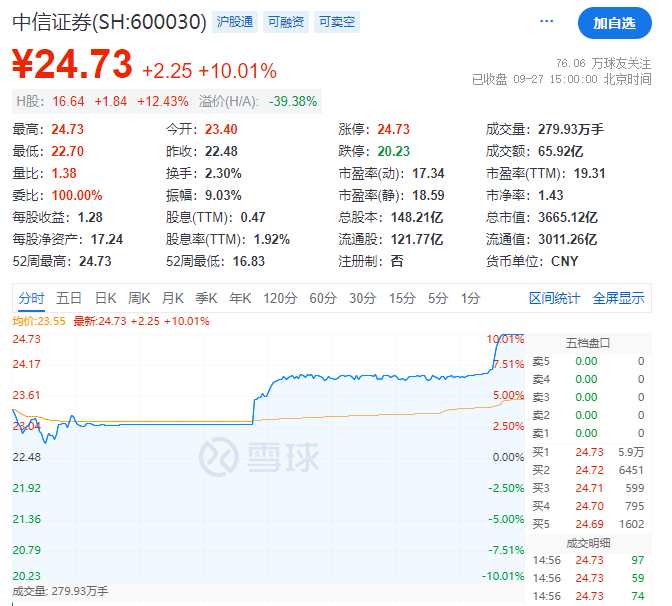Click the 可卖空 tag
Screen dimensions: 672x606
point(337,21)
